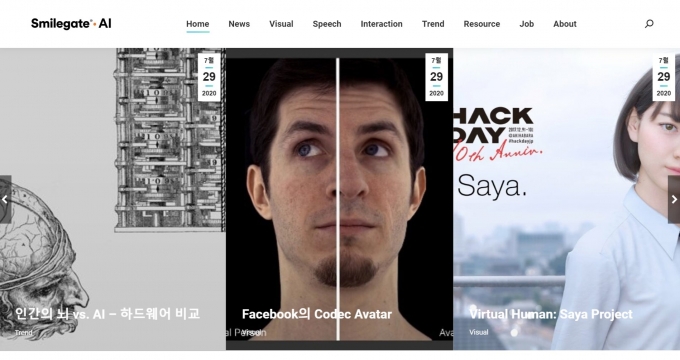Open the Home menu item
This screenshot has width=680, height=360.
[x=198, y=24]
